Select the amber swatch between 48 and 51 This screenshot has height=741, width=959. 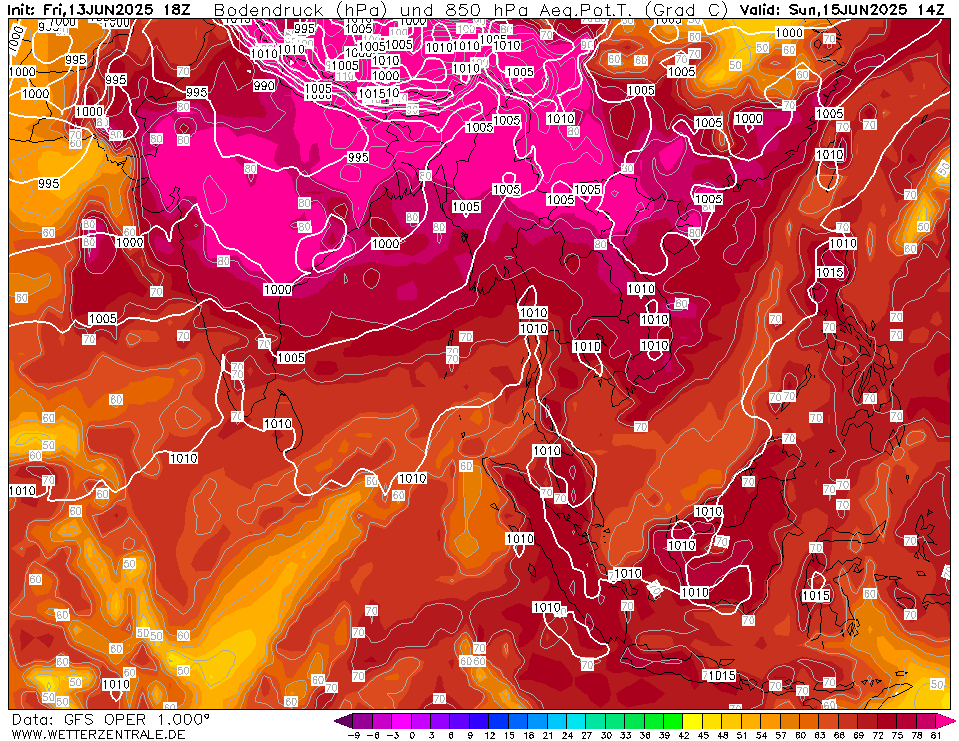click(731, 720)
